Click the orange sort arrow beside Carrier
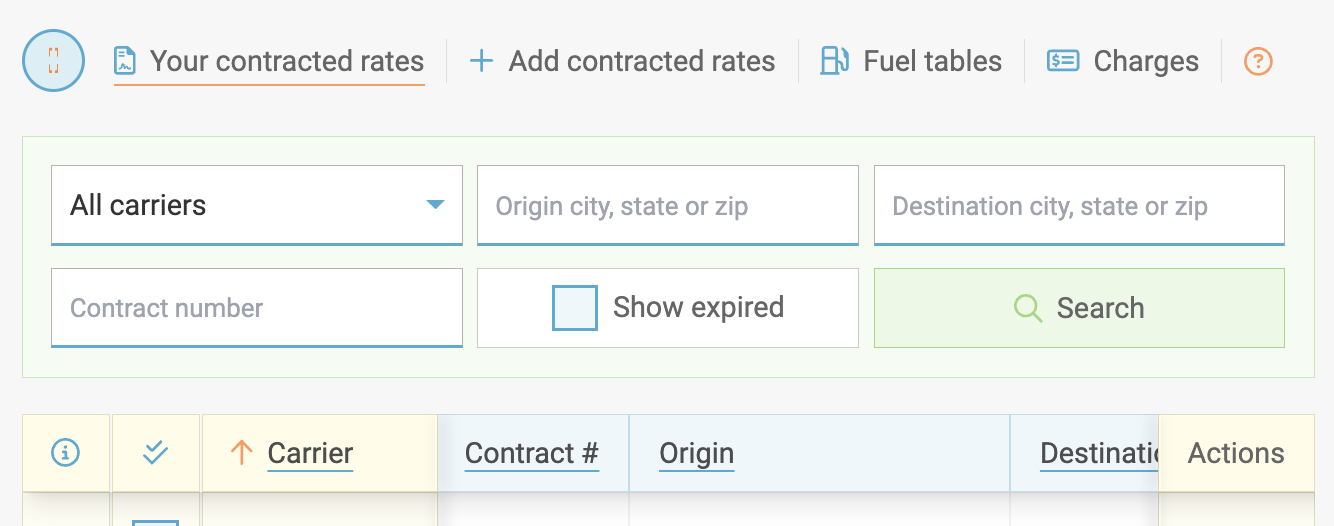 241,453
